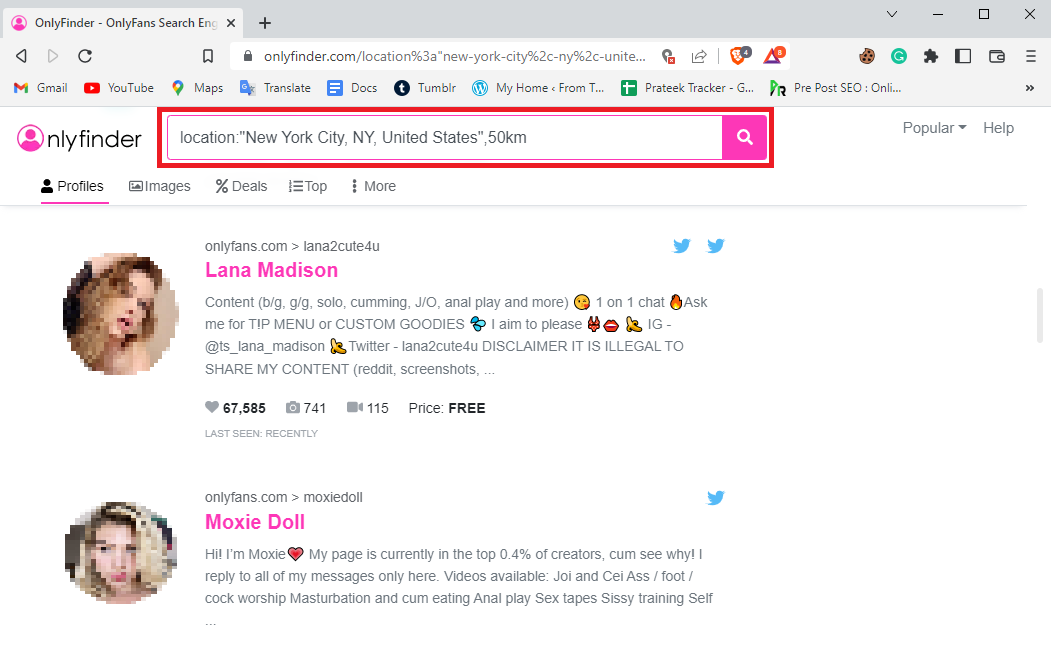Switch to the Images tab
Viewport: 1051px width, 649px height.
[x=159, y=185]
